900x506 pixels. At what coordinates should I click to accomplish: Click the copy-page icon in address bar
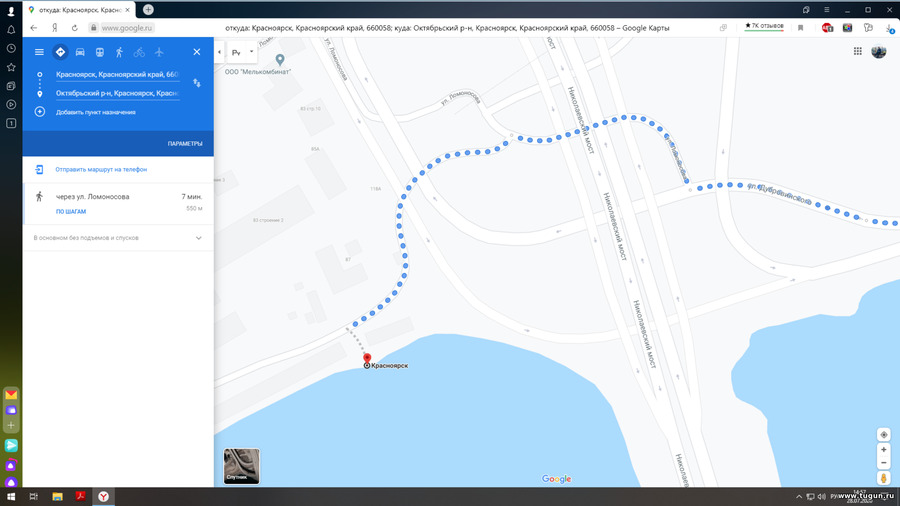point(723,28)
